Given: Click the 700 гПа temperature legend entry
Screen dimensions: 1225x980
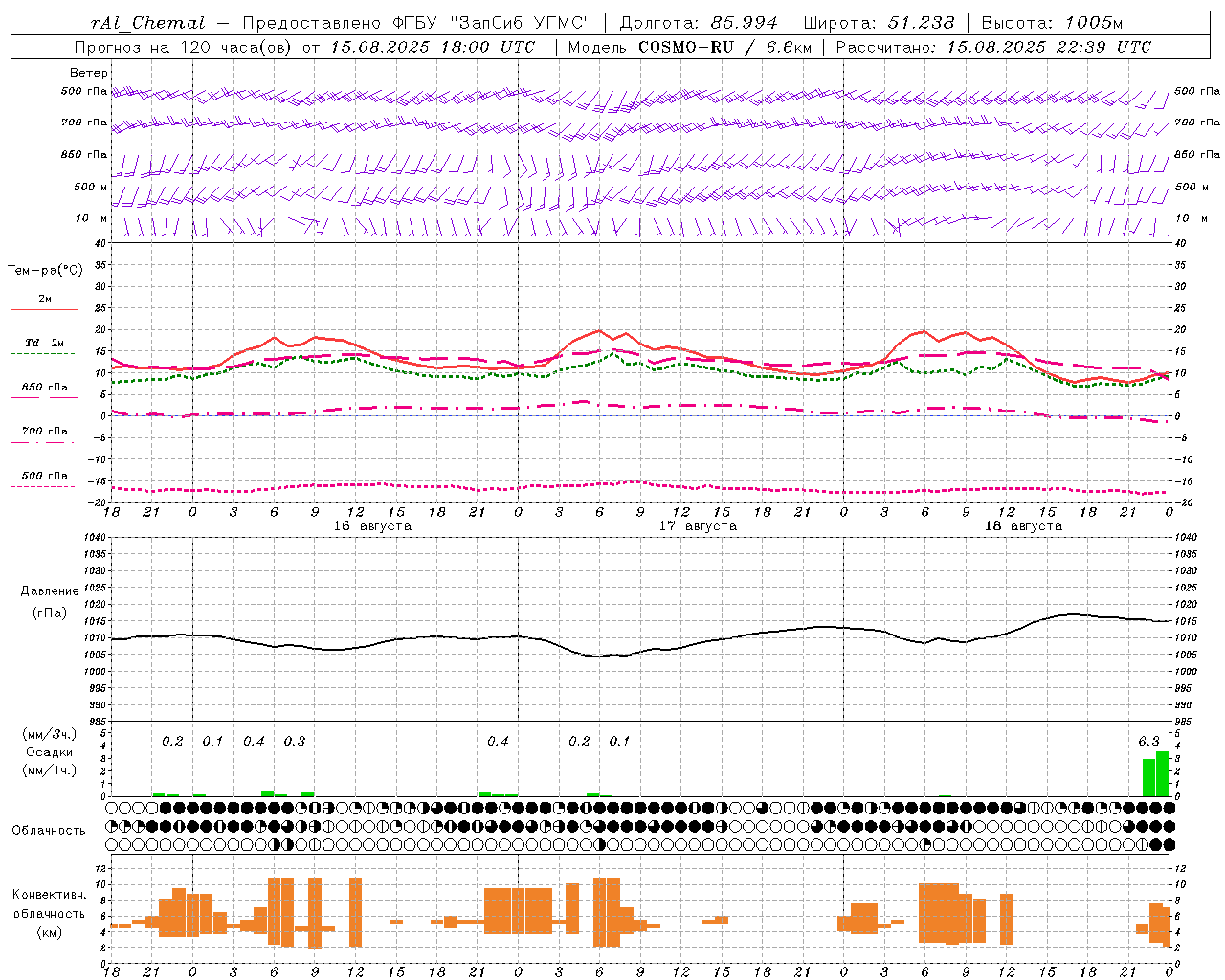Looking at the screenshot, I should point(44,432).
